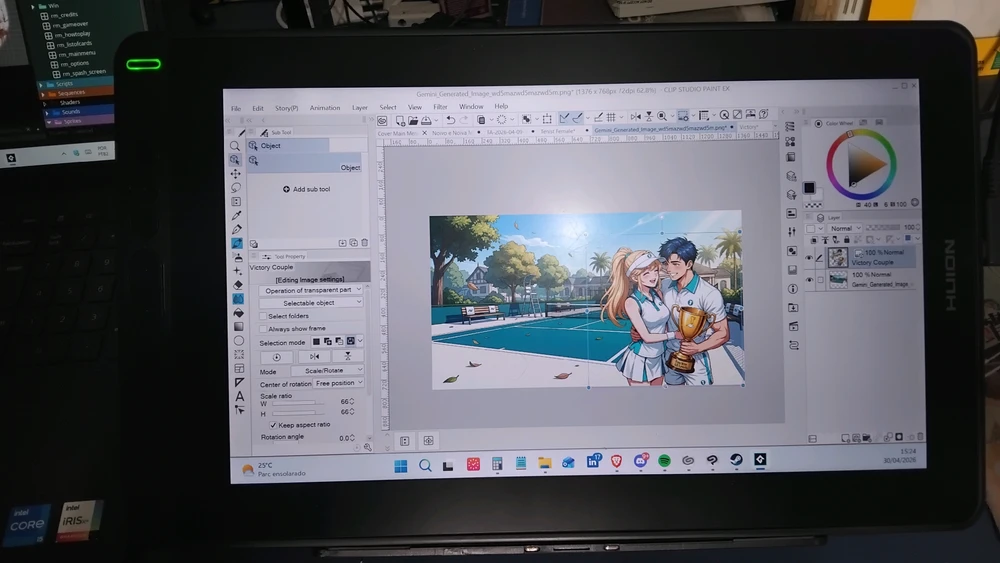Uncheck the Keep aspect ratio checkbox
1000x563 pixels.
(273, 424)
